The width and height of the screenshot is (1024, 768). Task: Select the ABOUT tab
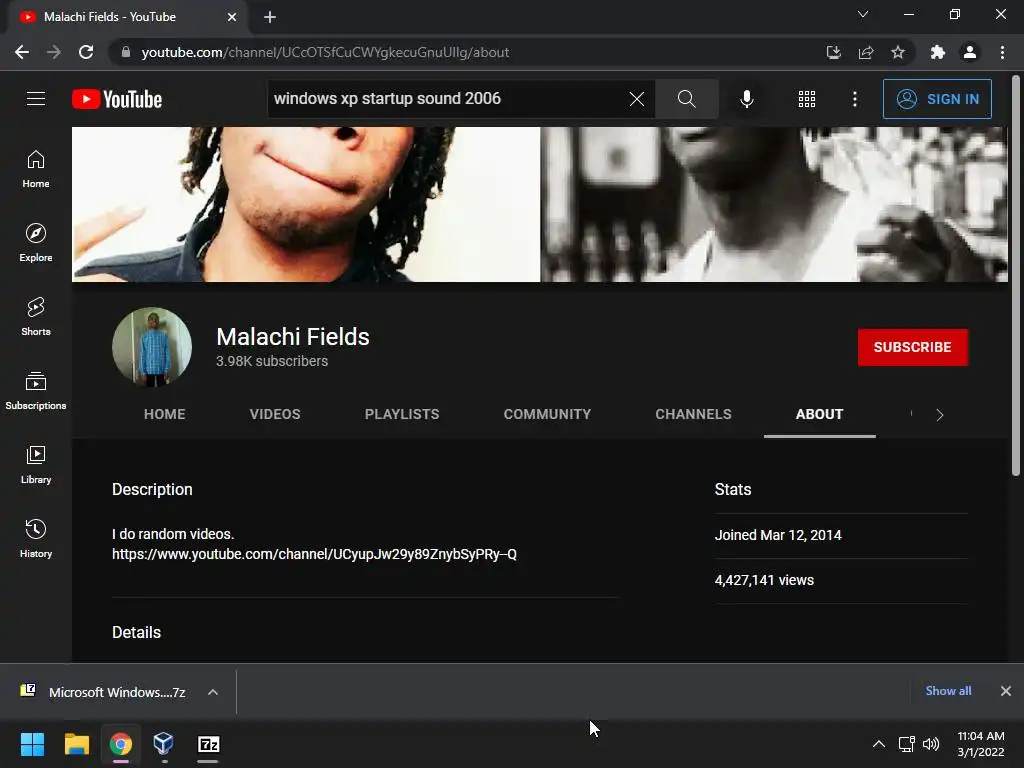[820, 414]
